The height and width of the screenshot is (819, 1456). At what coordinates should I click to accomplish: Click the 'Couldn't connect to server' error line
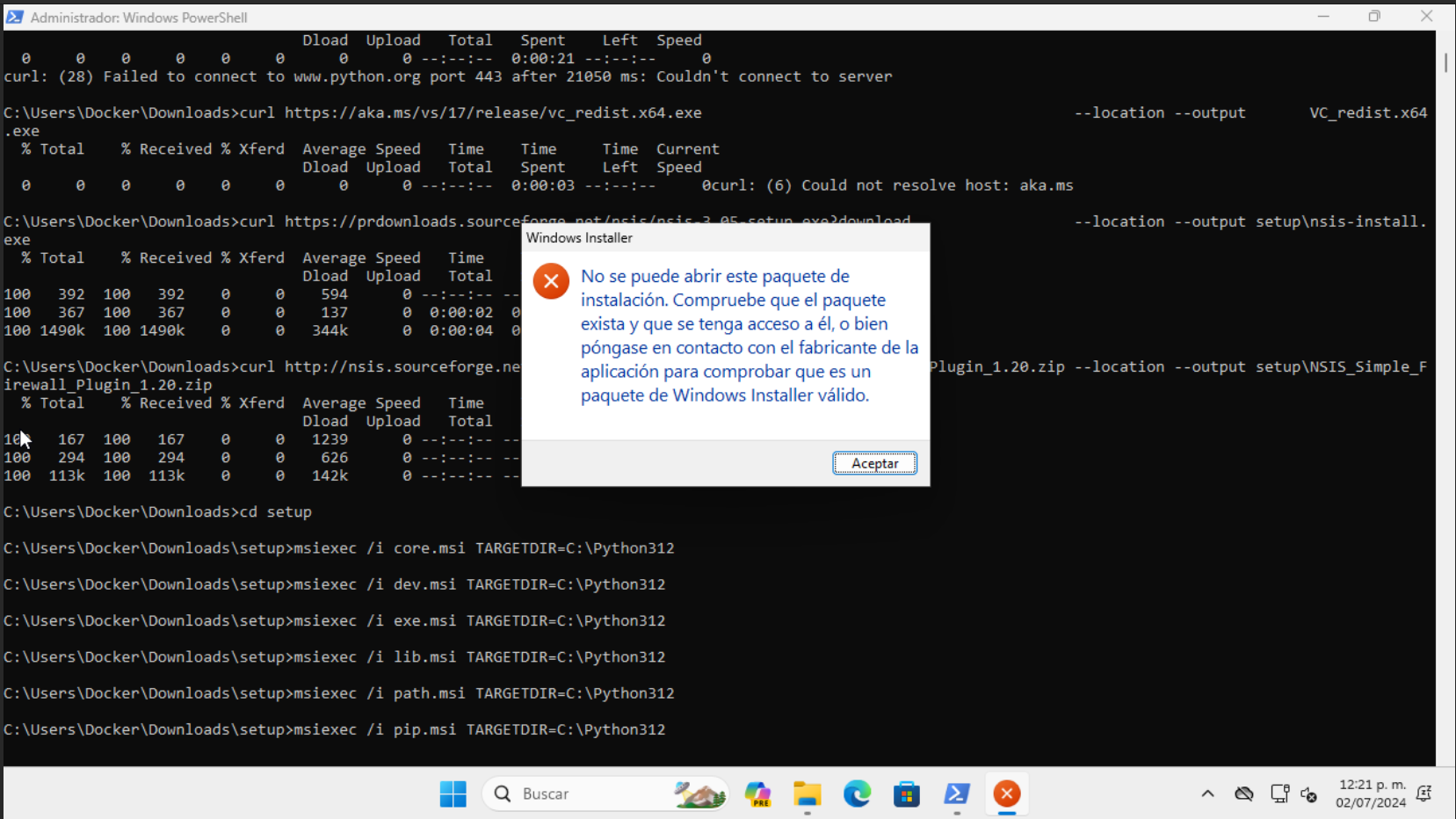448,76
